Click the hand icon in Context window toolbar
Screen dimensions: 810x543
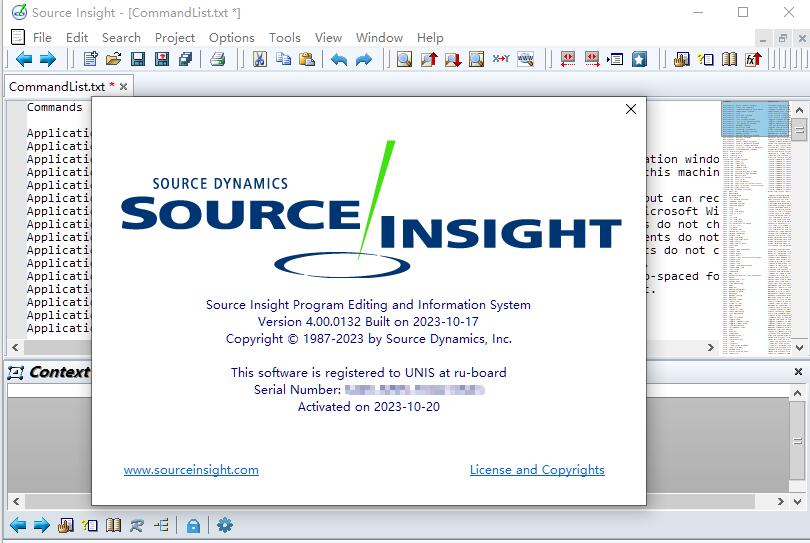click(66, 525)
